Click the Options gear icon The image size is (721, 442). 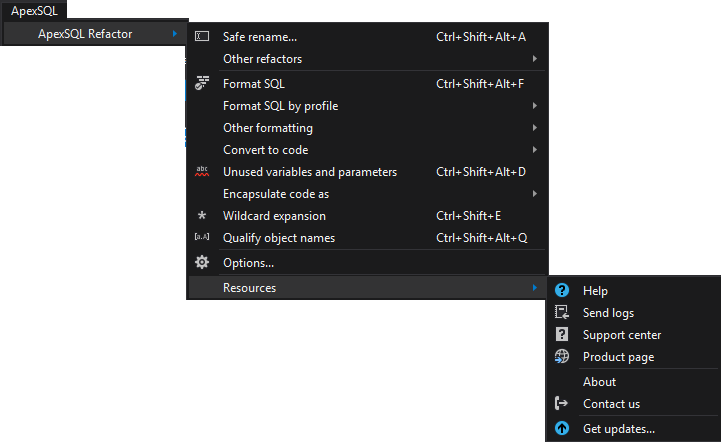point(202,262)
